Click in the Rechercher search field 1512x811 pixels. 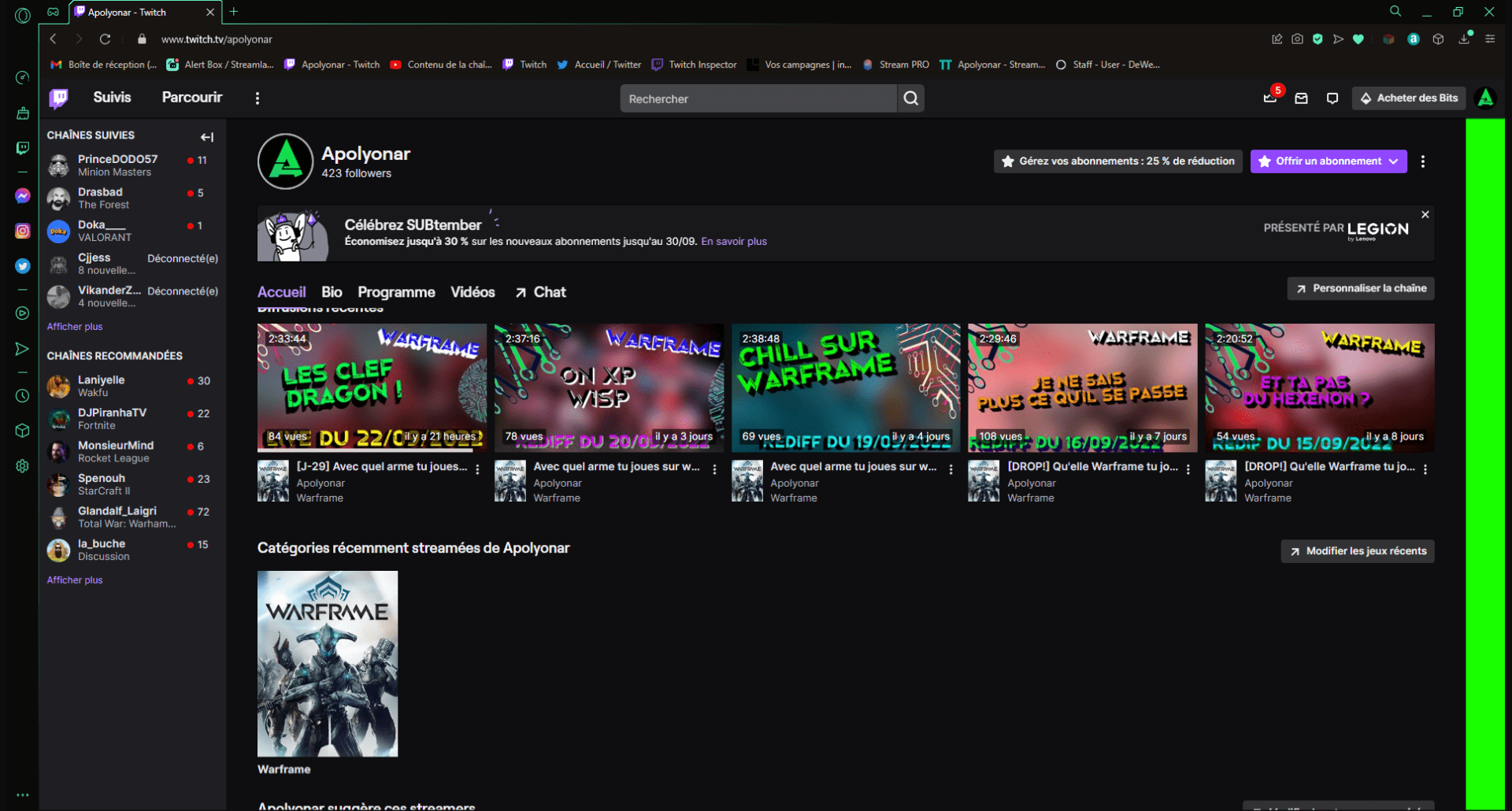pyautogui.click(x=758, y=99)
